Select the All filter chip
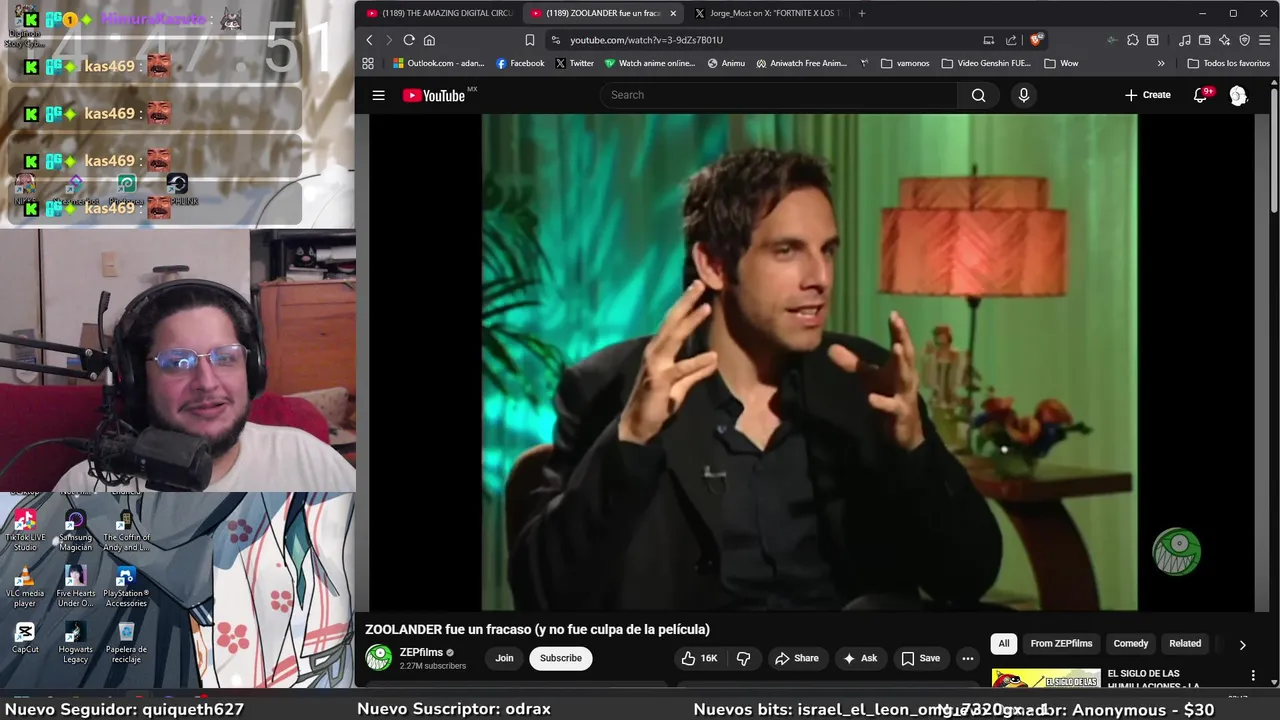The width and height of the screenshot is (1280, 720). (x=1003, y=643)
